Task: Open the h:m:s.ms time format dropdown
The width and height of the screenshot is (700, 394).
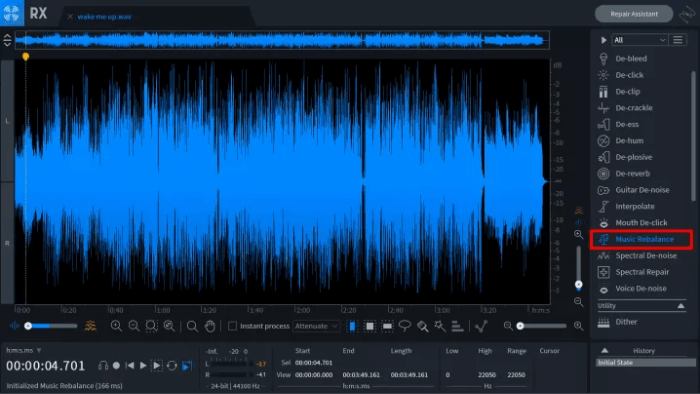Action: [24, 350]
